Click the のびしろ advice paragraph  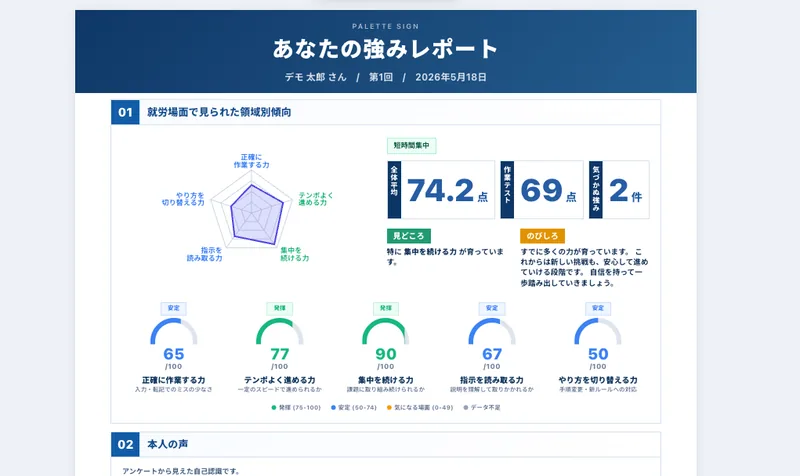tap(584, 267)
